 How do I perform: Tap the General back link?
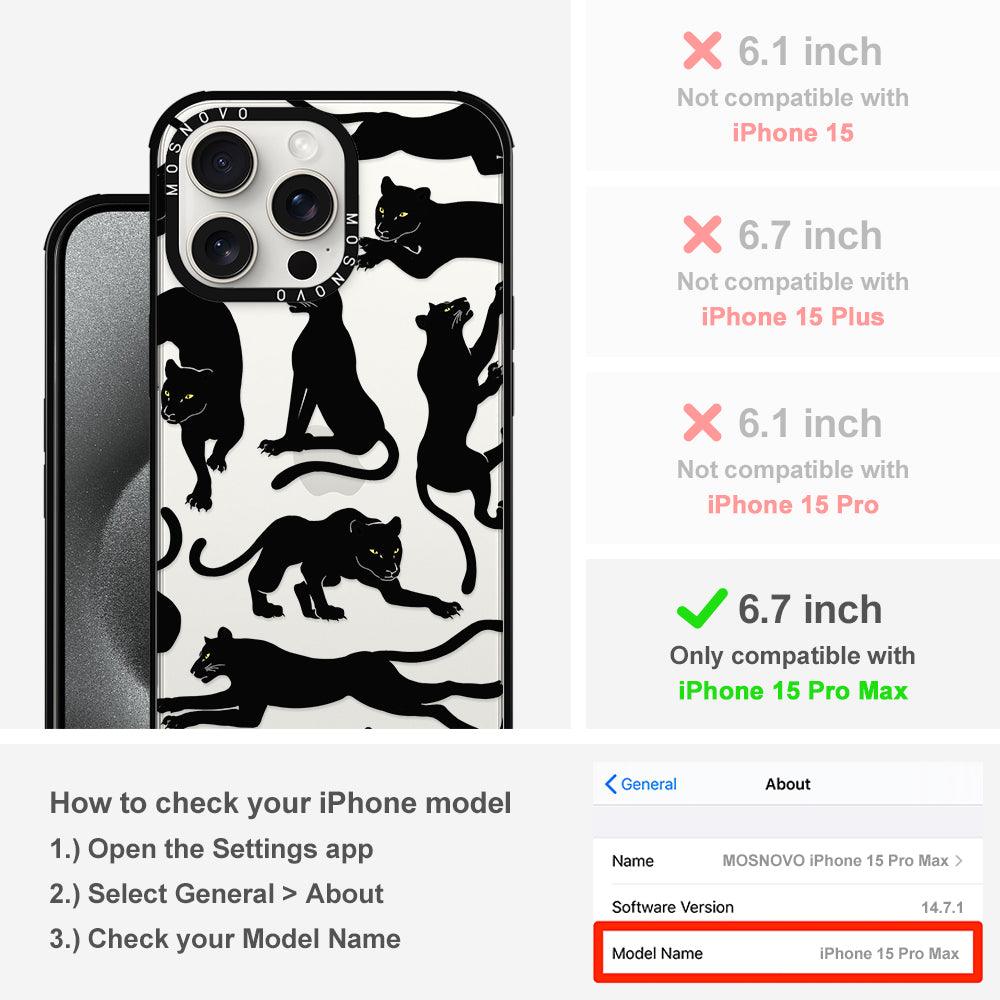640,784
